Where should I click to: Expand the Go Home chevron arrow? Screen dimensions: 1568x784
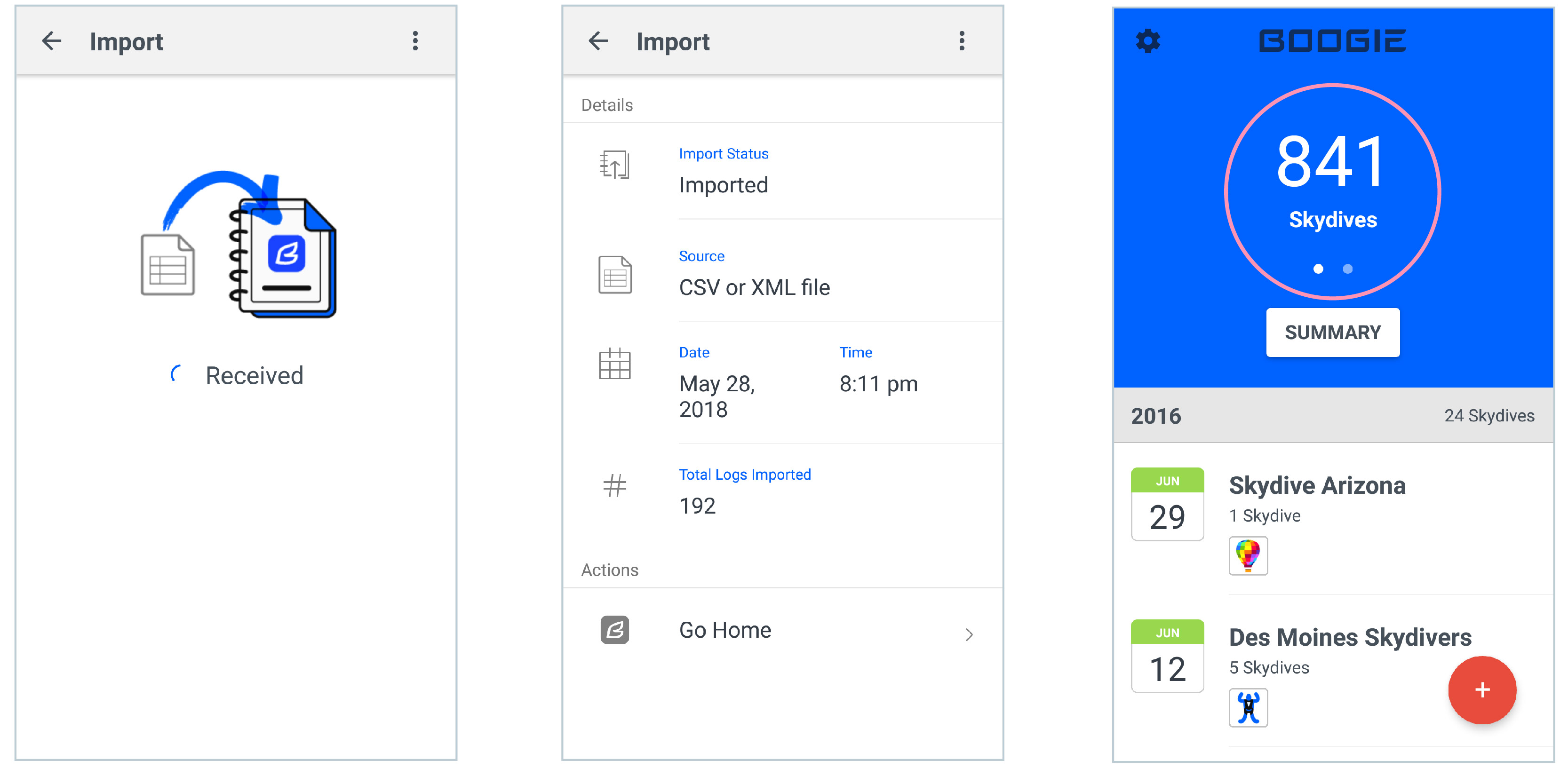pyautogui.click(x=969, y=634)
